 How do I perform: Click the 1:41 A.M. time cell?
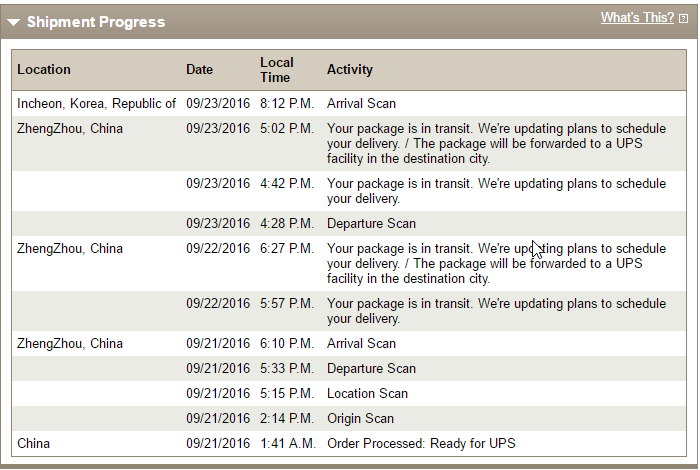[x=288, y=444]
